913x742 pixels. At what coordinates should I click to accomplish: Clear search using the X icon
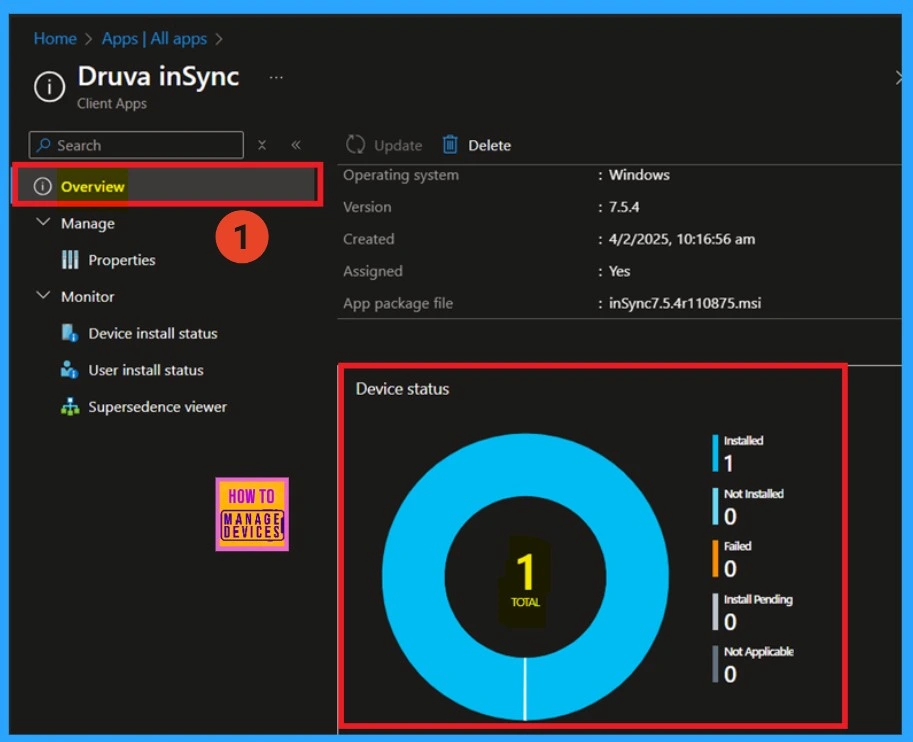pyautogui.click(x=262, y=145)
